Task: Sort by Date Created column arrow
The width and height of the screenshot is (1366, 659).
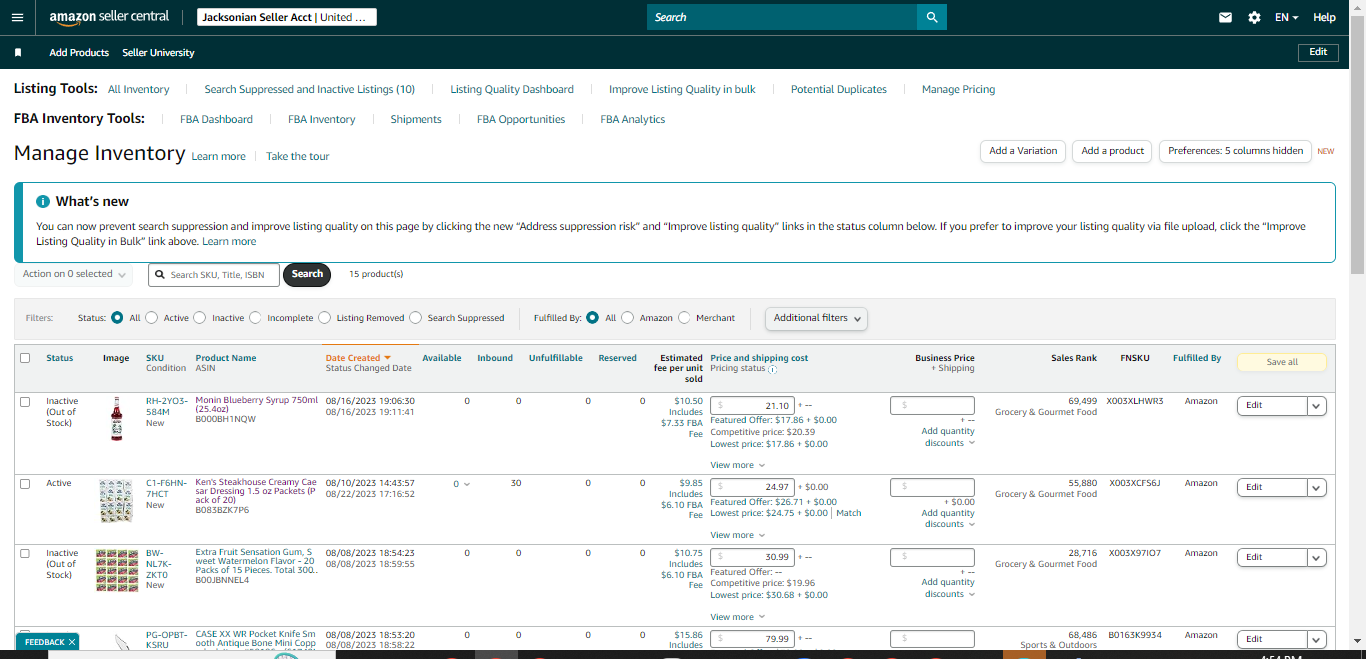Action: pos(387,357)
